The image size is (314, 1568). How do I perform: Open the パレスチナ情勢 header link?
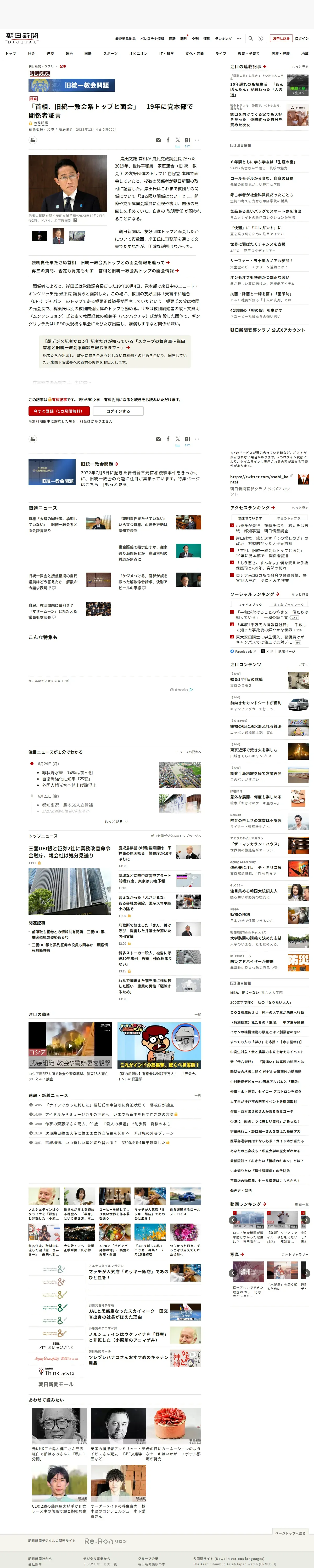[152, 38]
